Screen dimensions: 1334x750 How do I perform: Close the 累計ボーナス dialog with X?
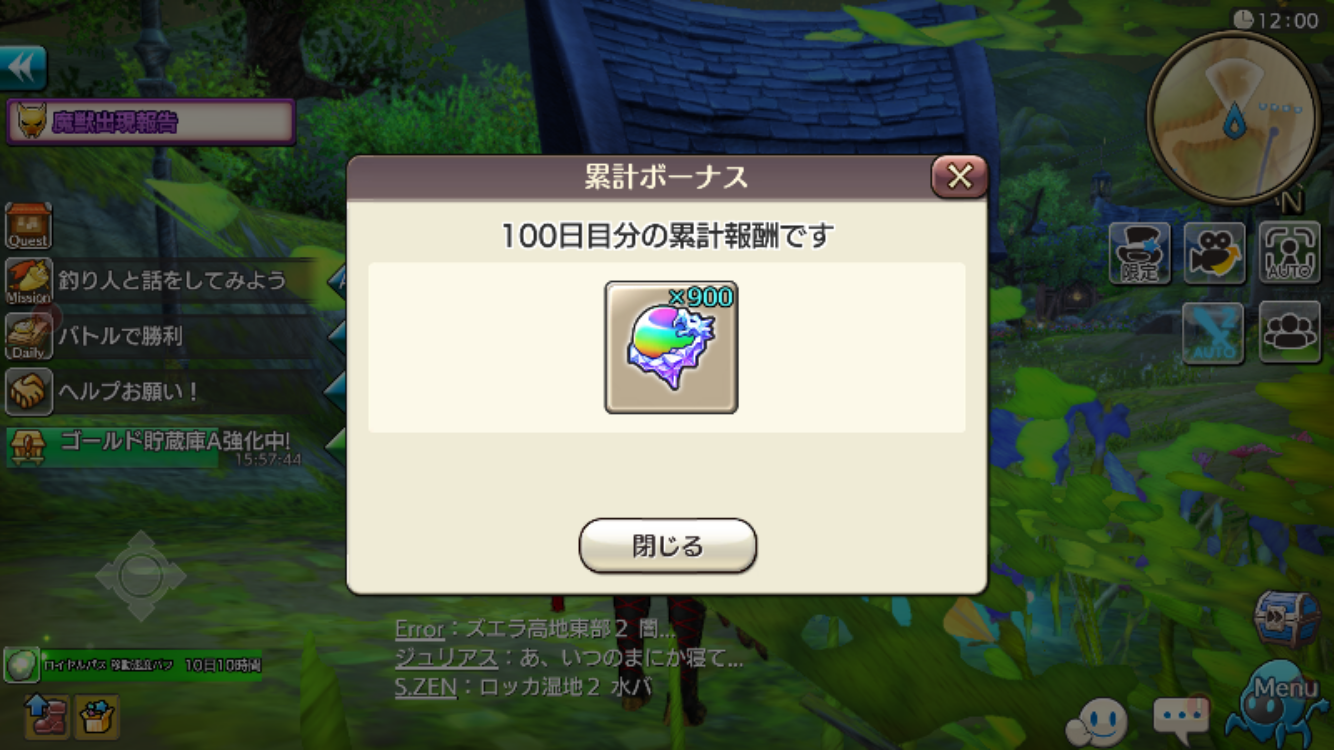click(x=959, y=177)
